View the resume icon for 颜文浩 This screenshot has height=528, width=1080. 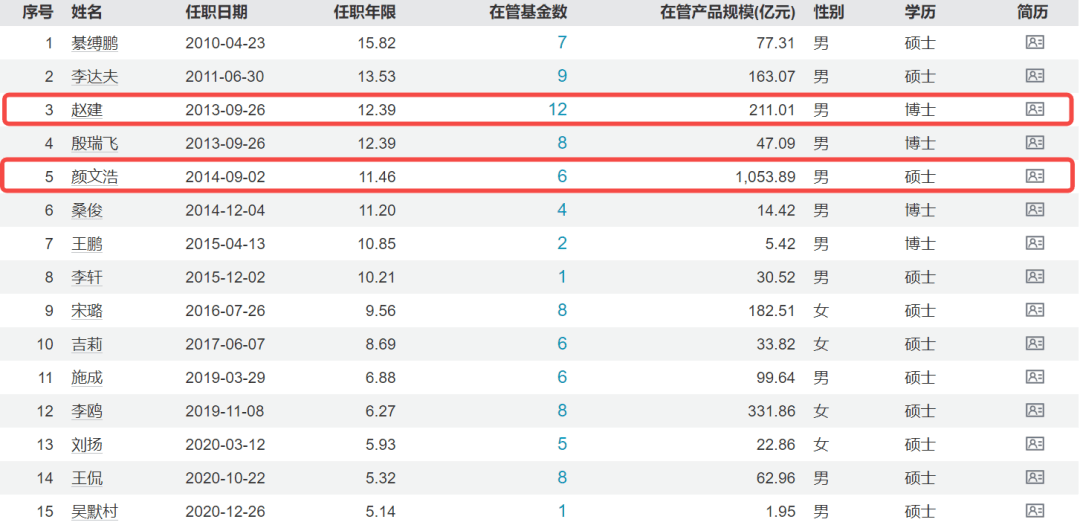[1034, 176]
